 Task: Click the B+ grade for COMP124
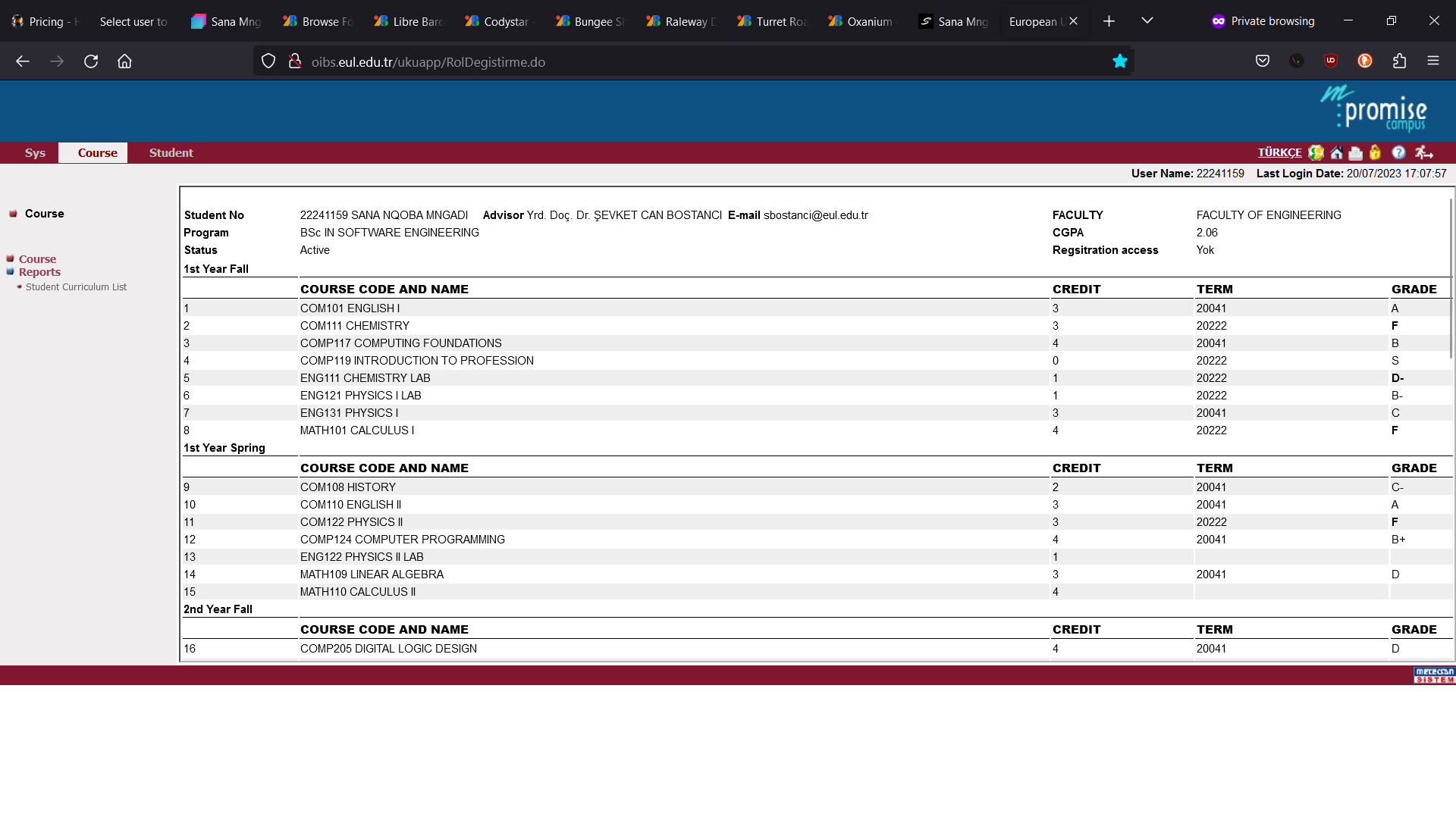click(1398, 540)
